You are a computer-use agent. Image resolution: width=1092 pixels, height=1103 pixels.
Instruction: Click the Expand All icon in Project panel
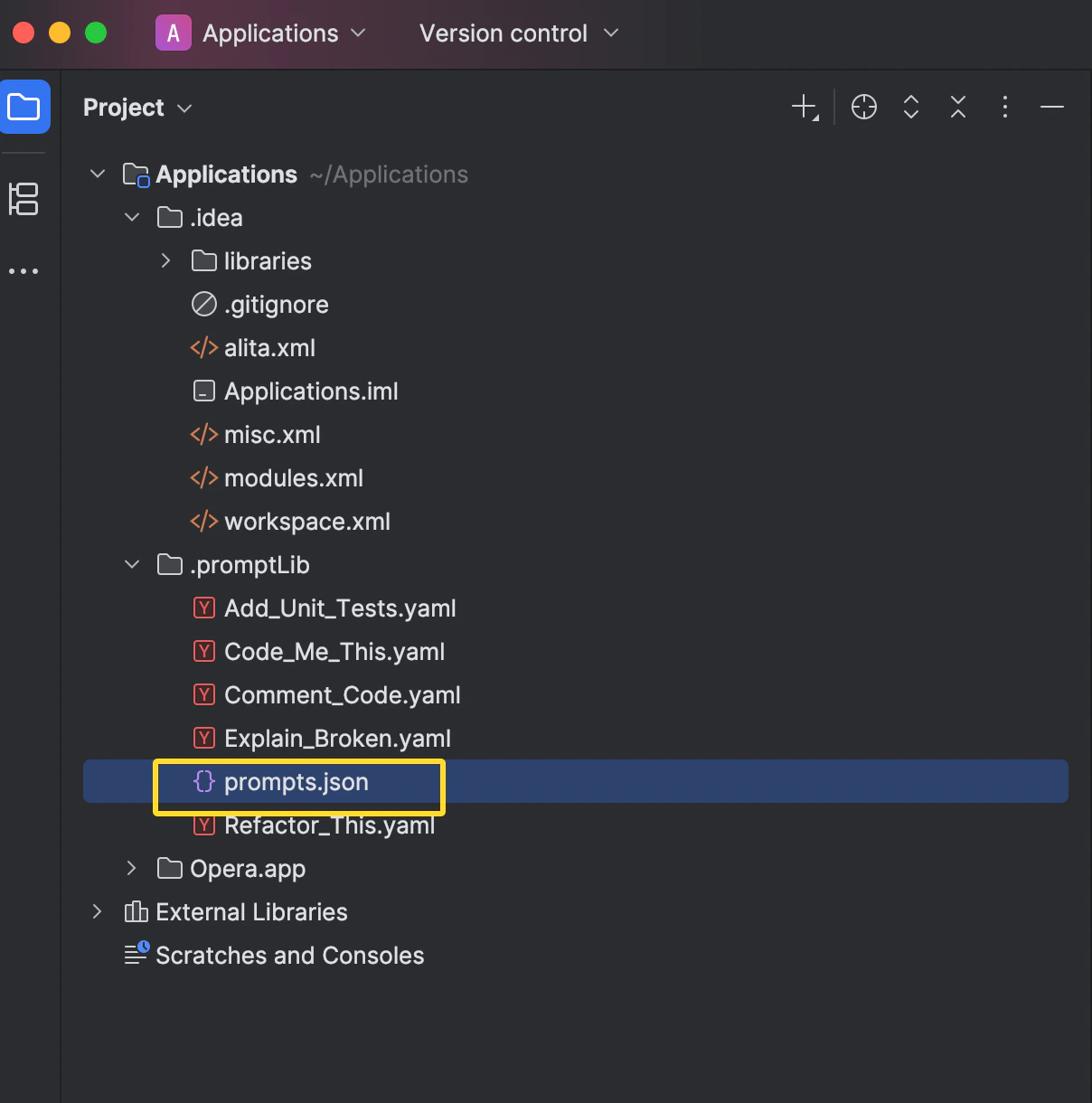911,107
